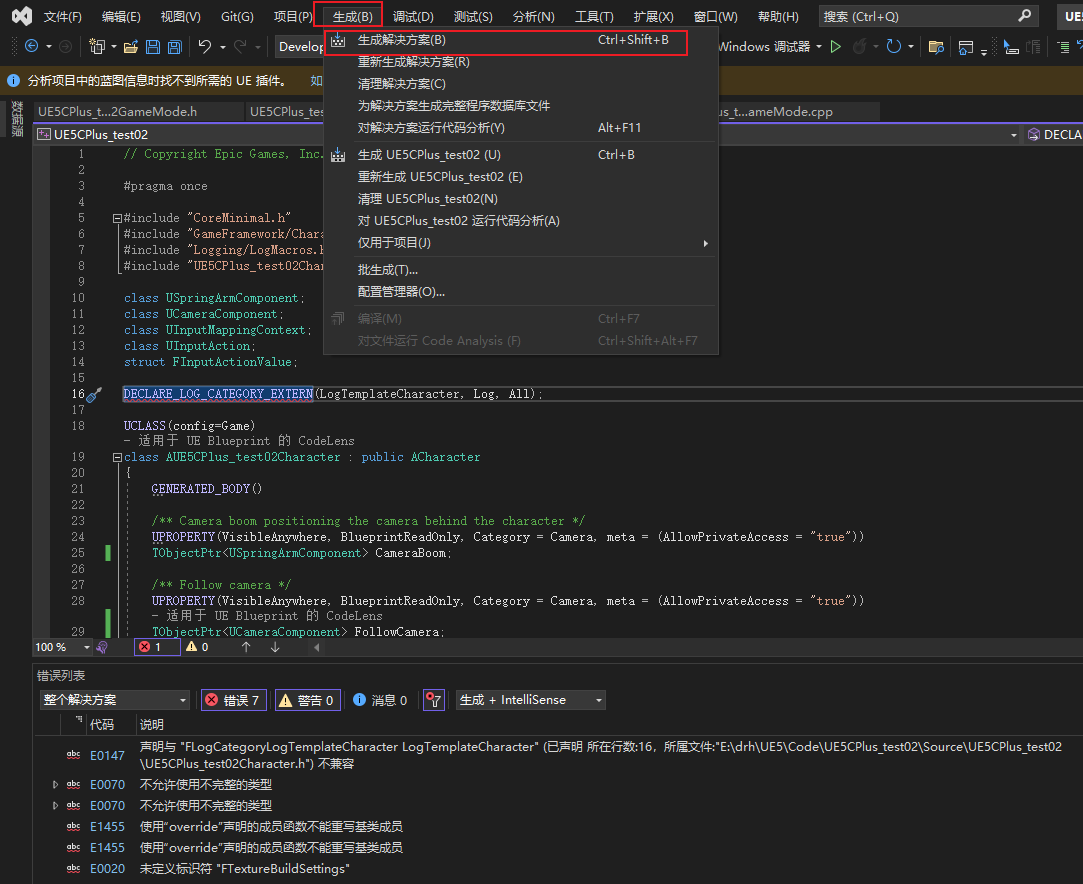Click the blue info icon in notification bar
Screen dimensions: 1083x884
click(13, 81)
